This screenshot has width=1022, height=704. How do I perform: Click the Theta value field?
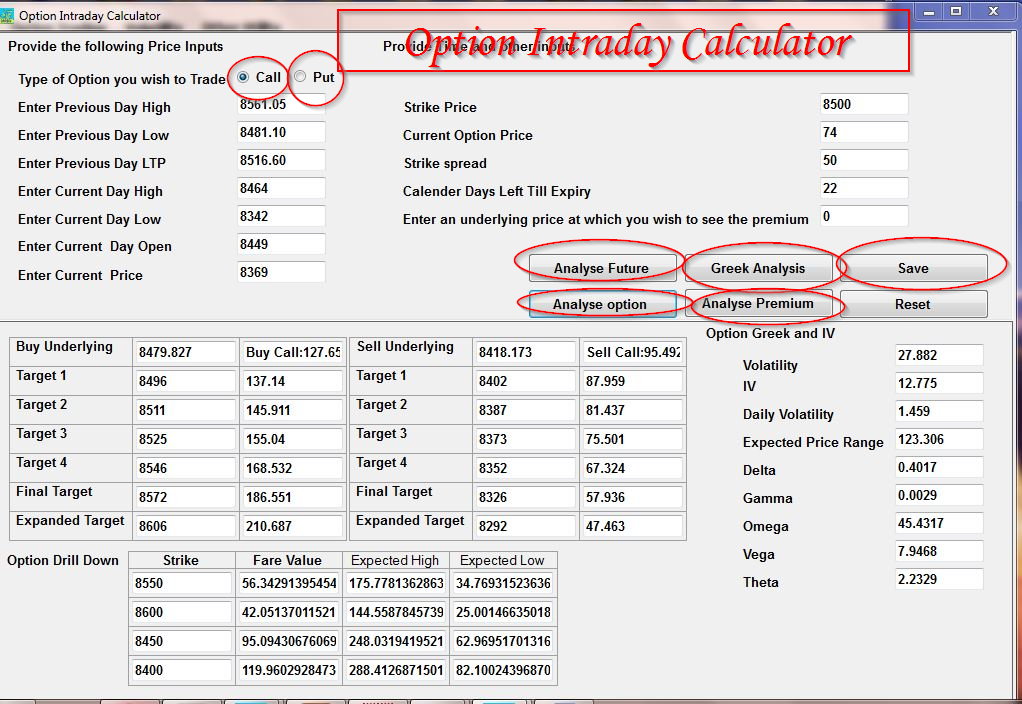click(938, 578)
